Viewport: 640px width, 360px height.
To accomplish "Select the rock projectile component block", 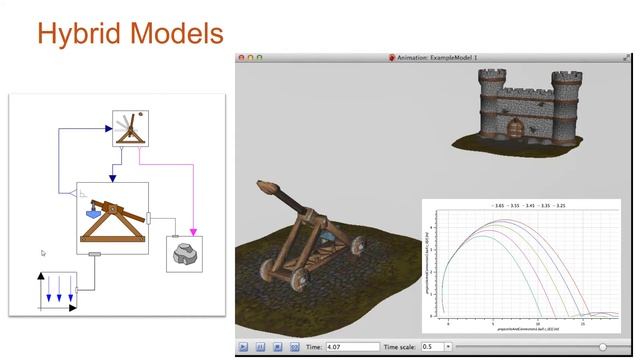I will [184, 254].
